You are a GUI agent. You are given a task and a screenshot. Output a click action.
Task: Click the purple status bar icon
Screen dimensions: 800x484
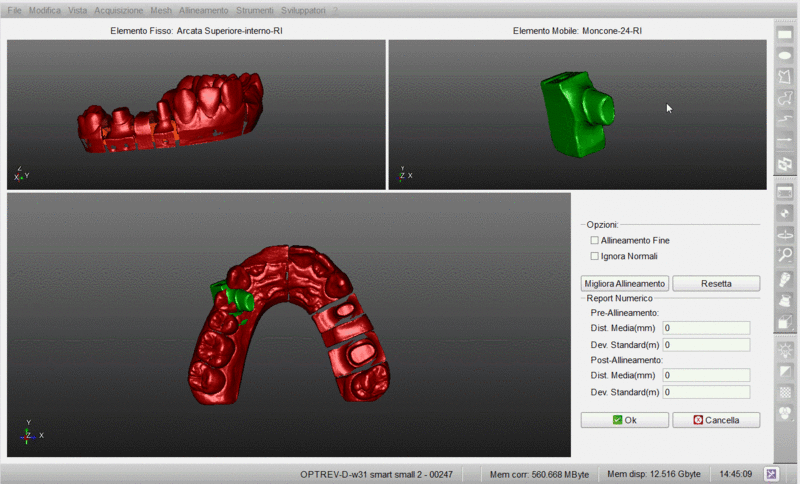(772, 474)
